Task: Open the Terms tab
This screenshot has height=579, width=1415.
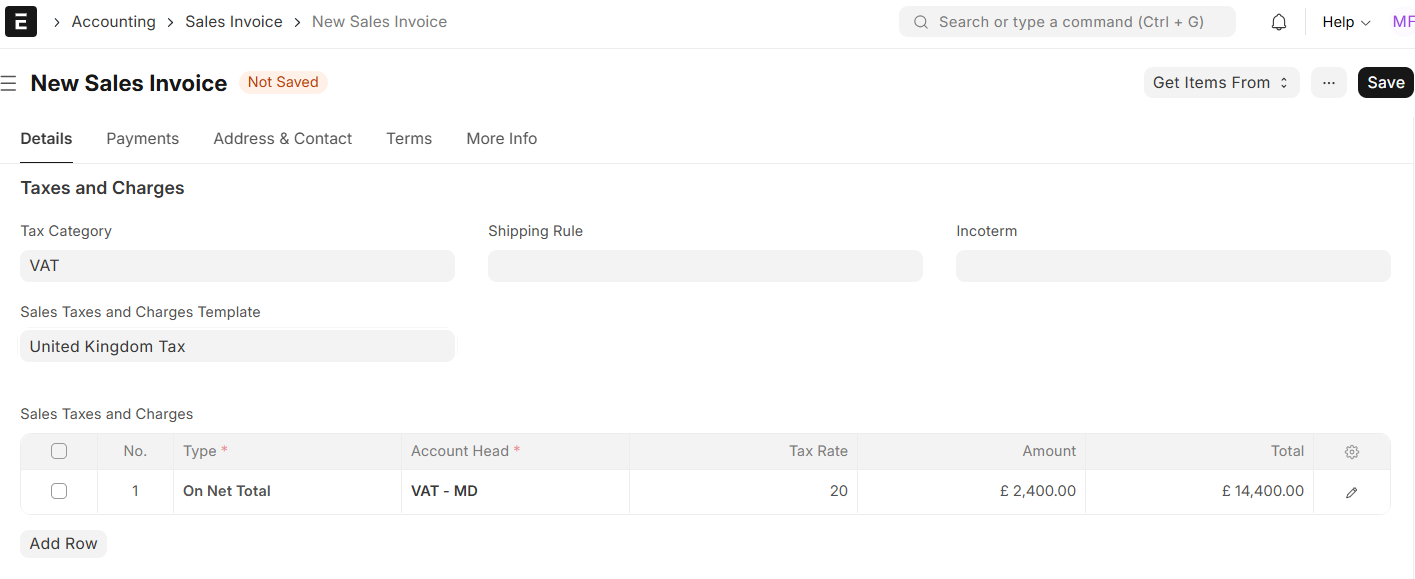Action: [x=409, y=138]
